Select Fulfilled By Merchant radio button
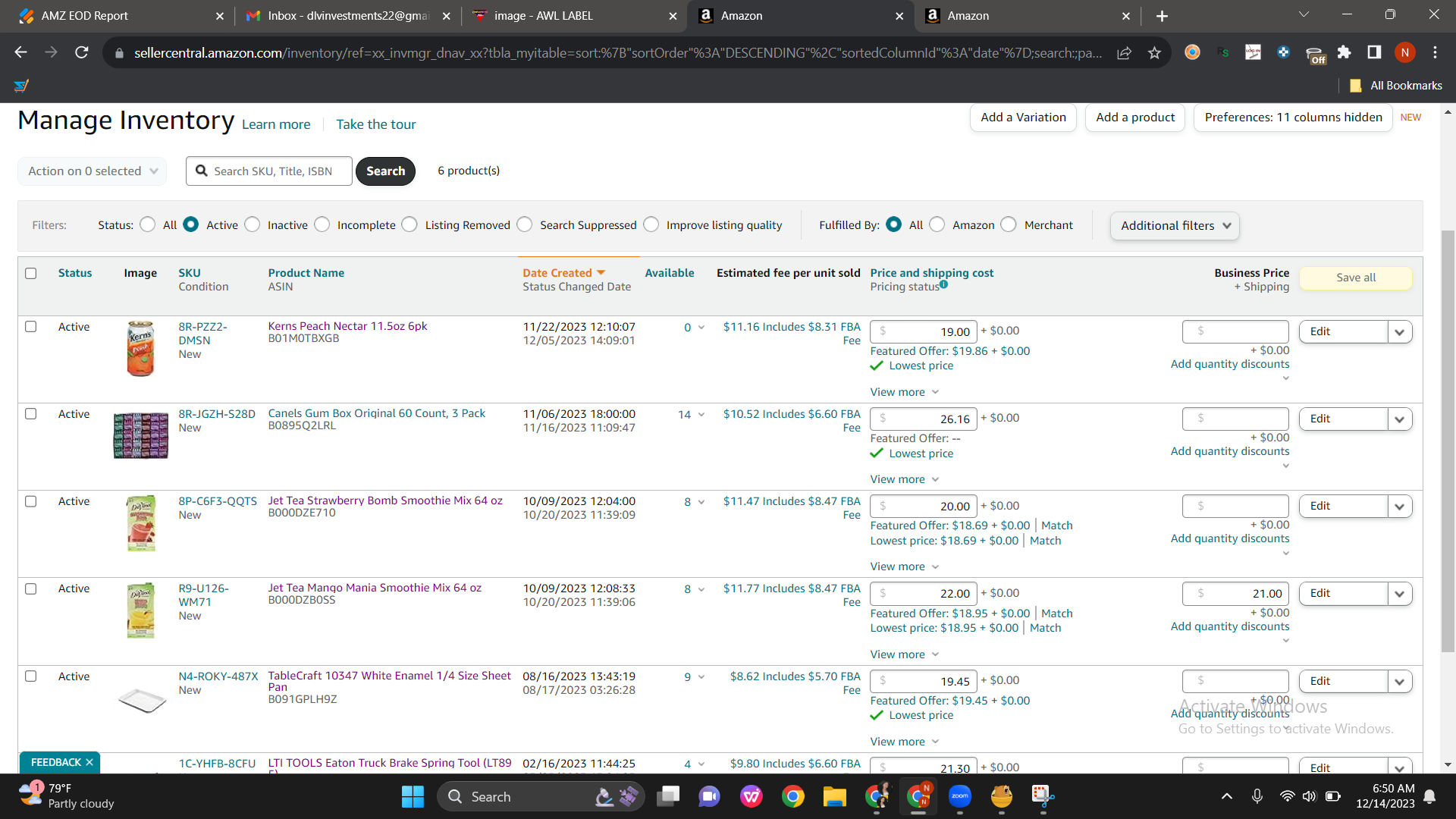 click(x=1009, y=224)
